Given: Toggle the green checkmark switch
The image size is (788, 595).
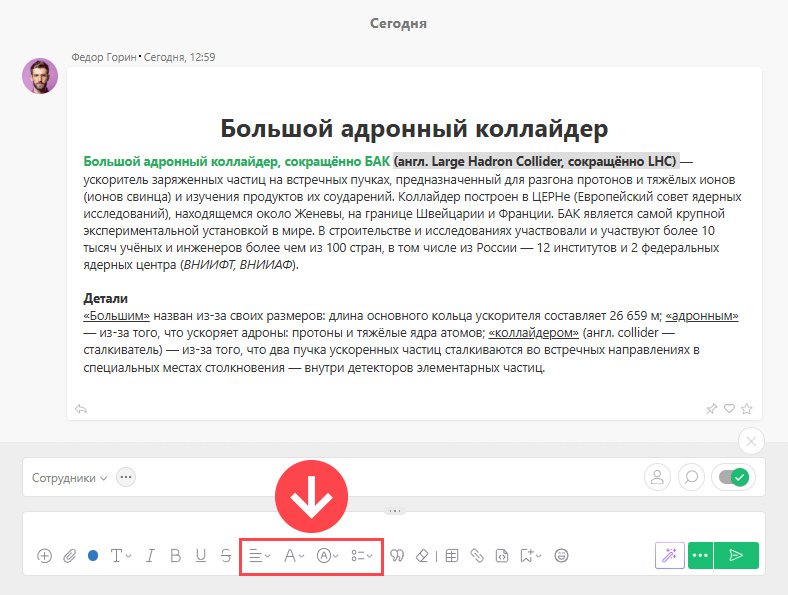Looking at the screenshot, I should (734, 477).
